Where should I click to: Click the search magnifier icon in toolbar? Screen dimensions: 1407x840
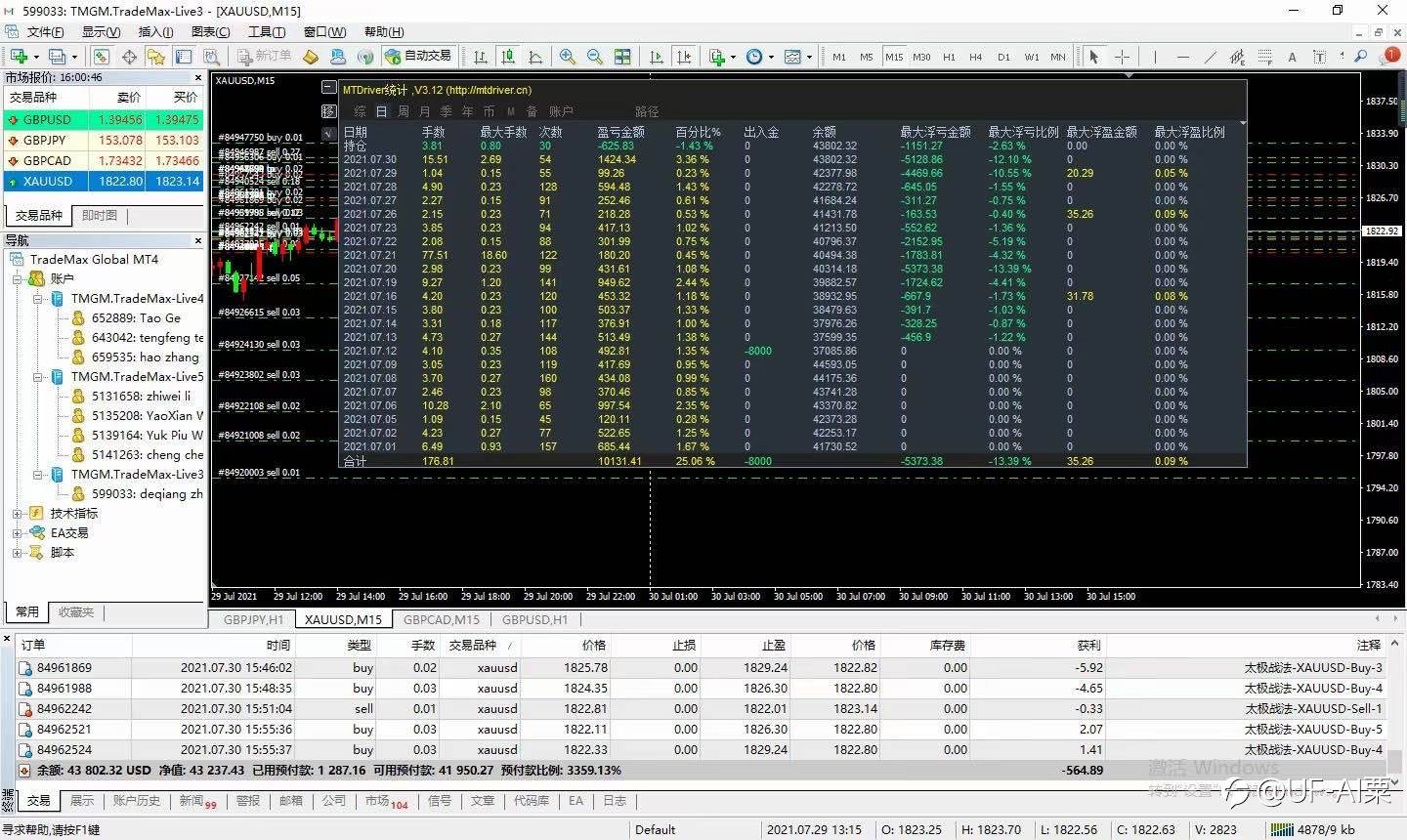(x=1360, y=57)
